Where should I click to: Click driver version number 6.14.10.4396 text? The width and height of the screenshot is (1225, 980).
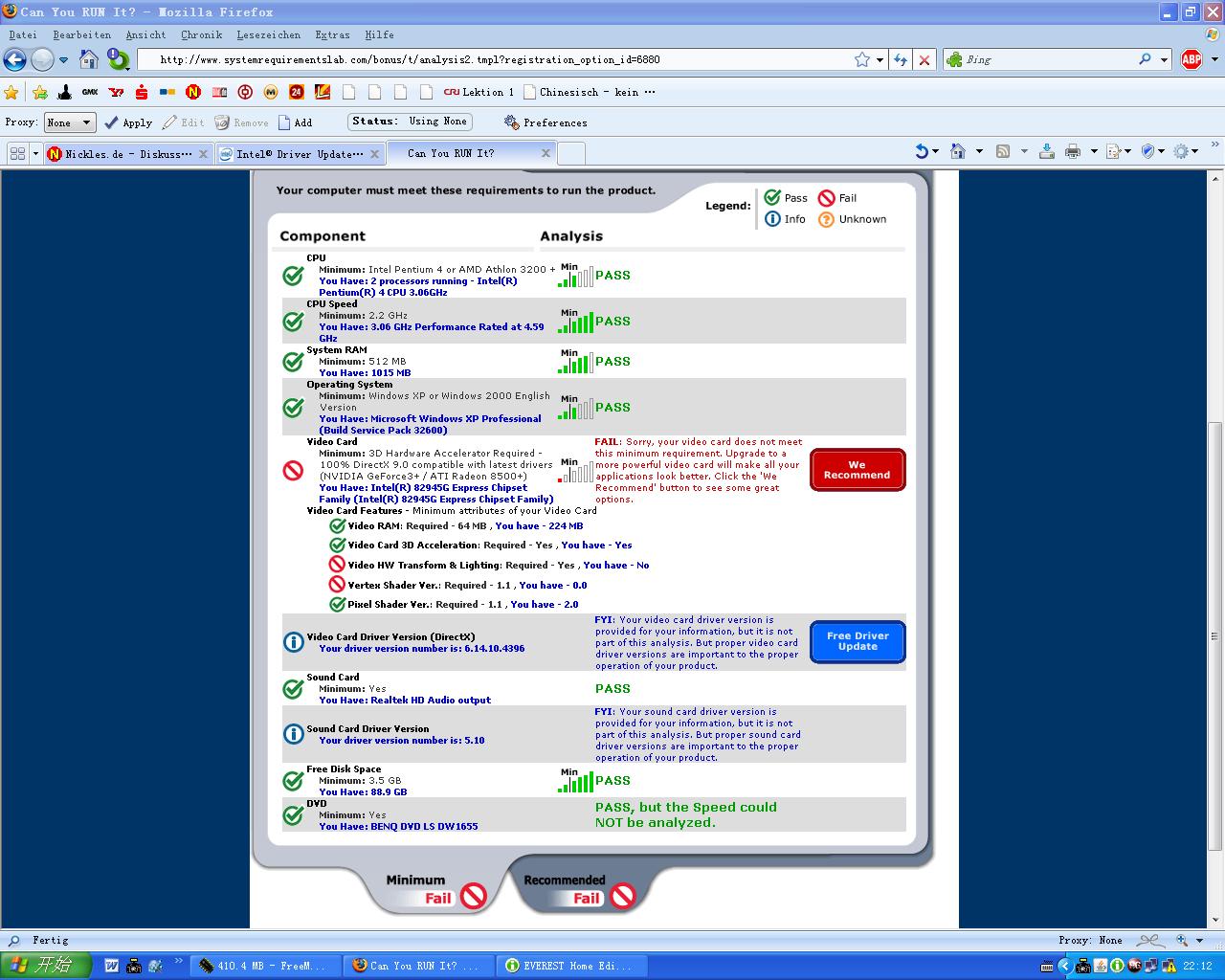(x=421, y=649)
